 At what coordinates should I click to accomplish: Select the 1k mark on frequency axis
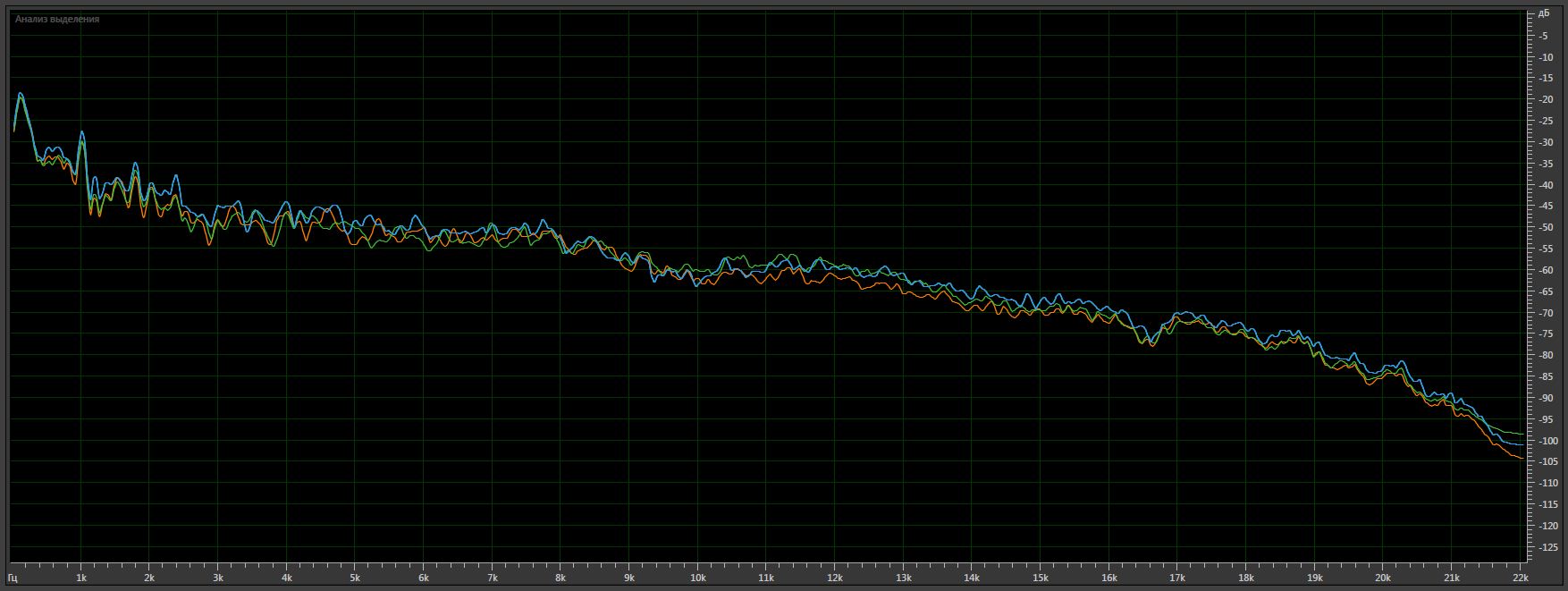[x=81, y=578]
